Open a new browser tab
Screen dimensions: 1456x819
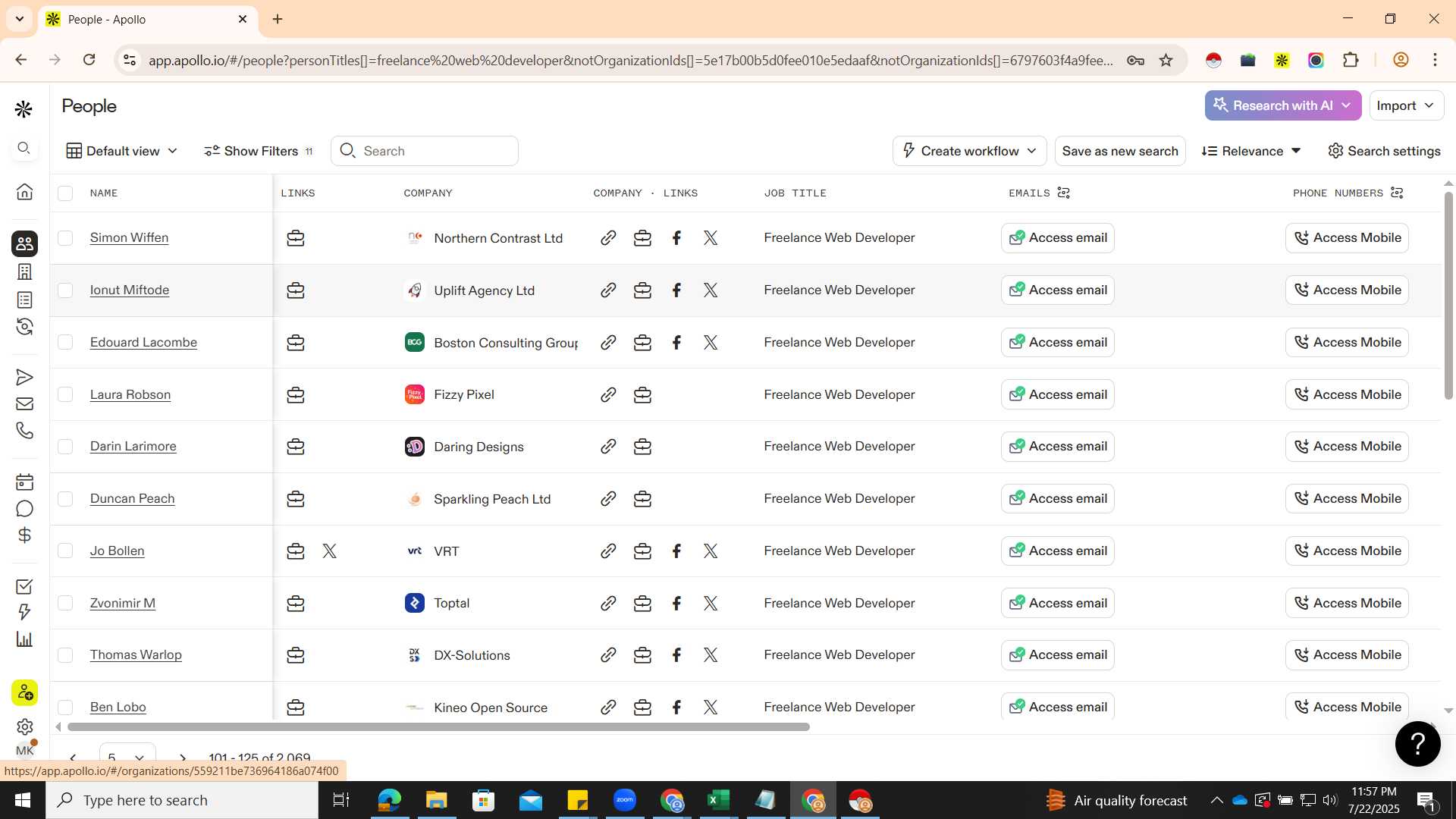tap(278, 20)
